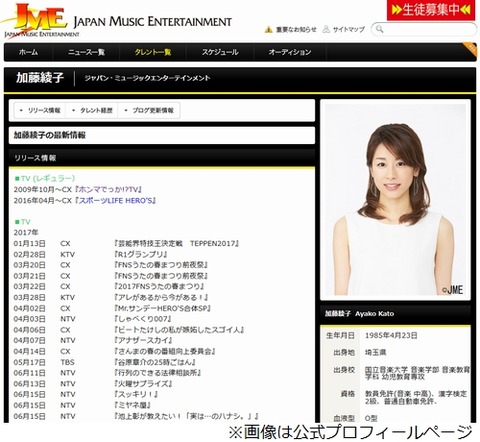
Task: Select アナザースカイ entry
Action: (143, 341)
